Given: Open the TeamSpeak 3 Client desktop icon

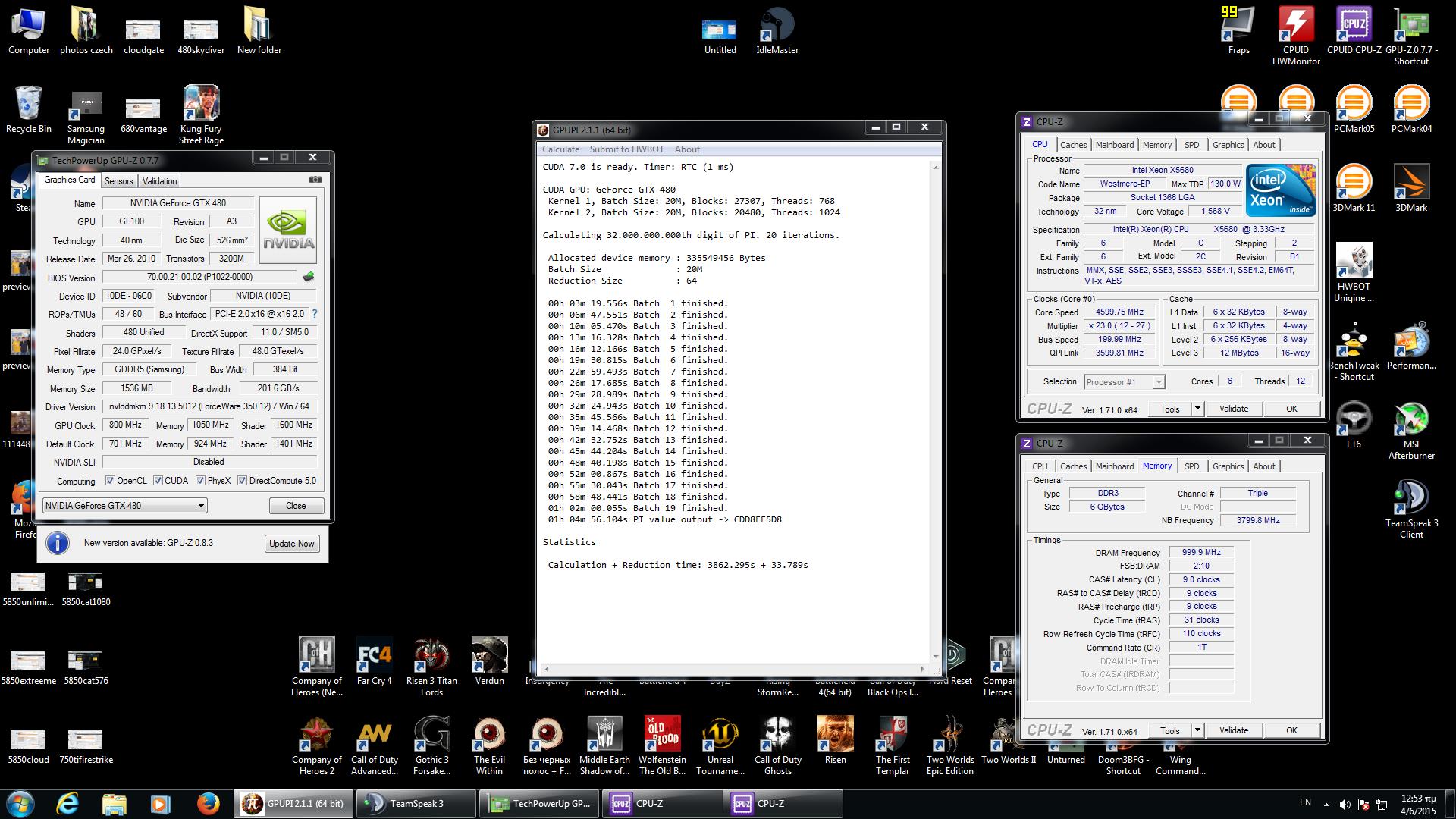Looking at the screenshot, I should click(x=1411, y=510).
